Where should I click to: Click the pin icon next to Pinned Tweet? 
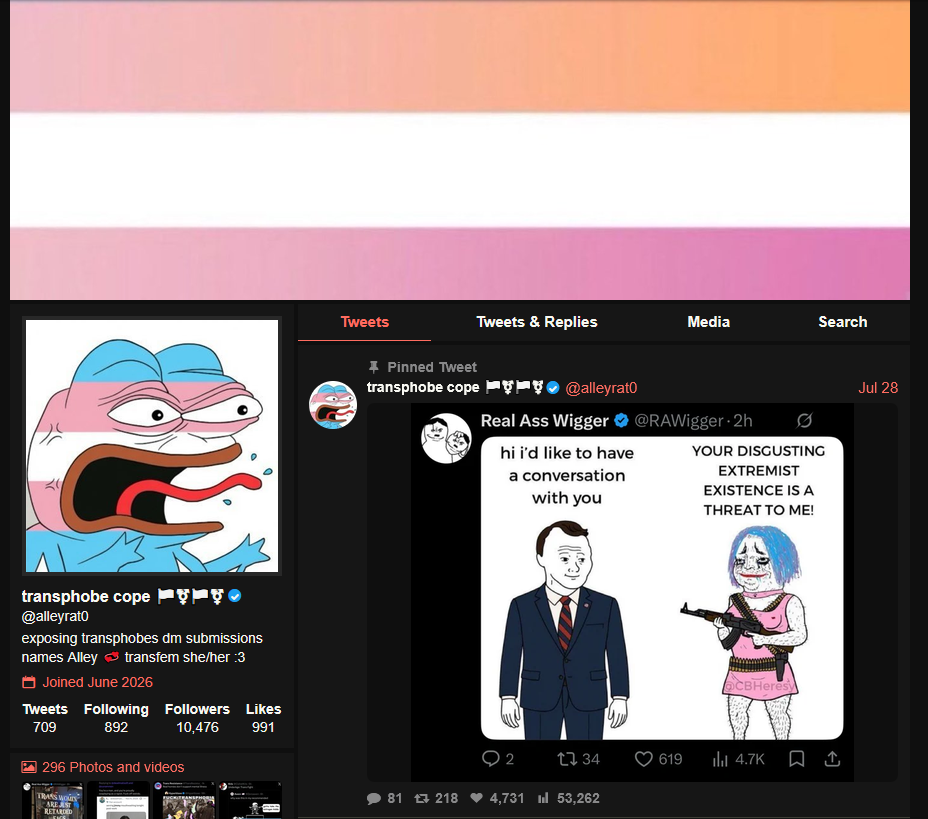click(373, 367)
